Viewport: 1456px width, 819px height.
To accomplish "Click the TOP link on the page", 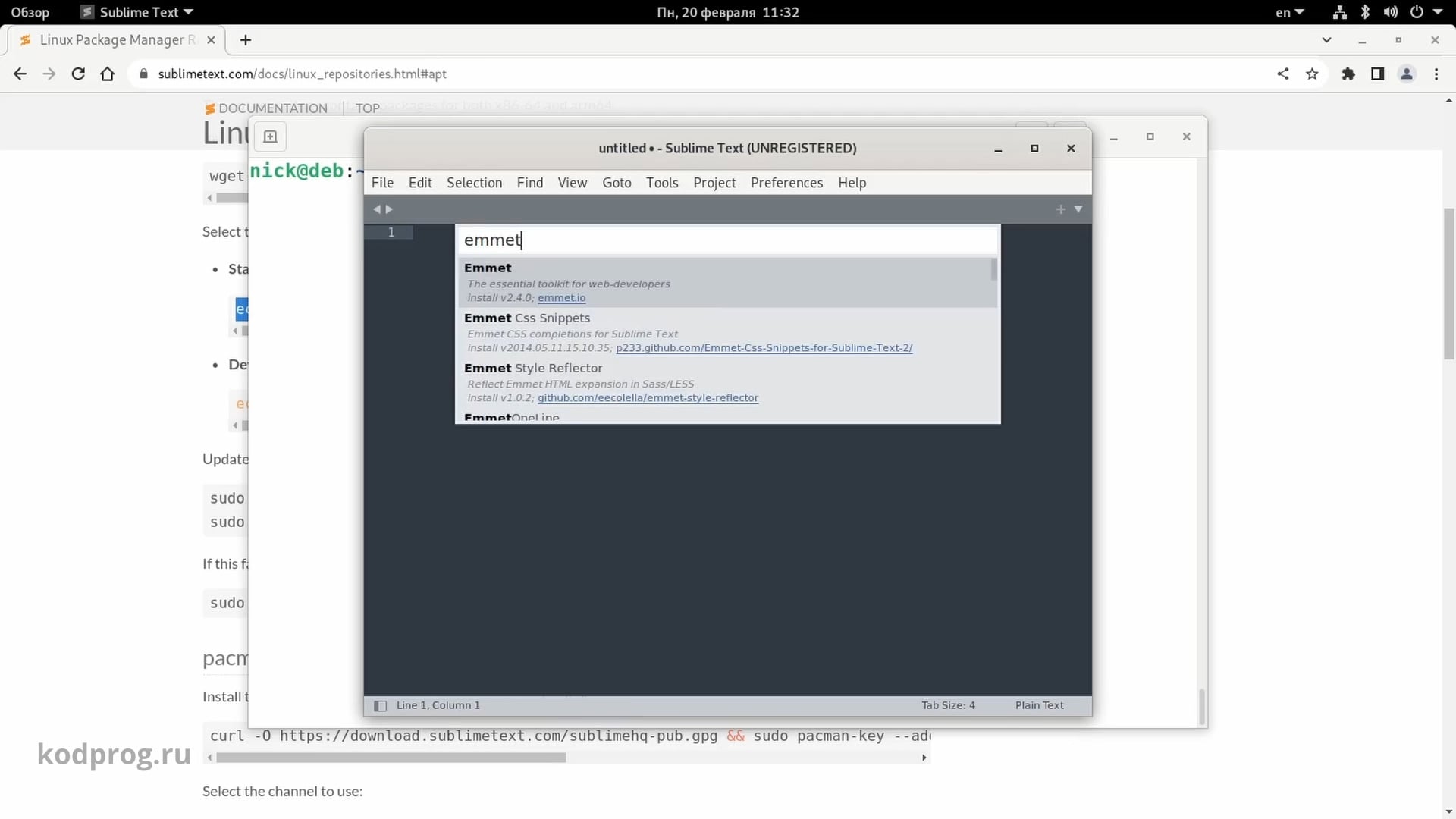I will coord(368,108).
